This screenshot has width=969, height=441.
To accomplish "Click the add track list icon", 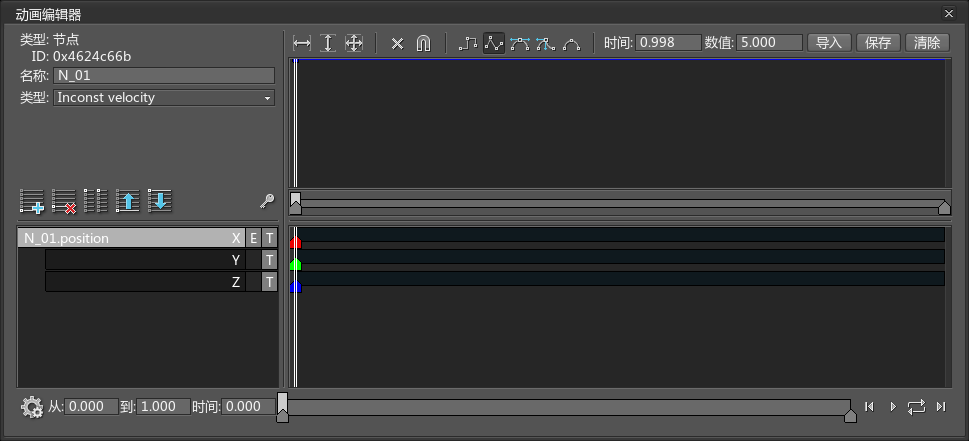I will coord(32,201).
